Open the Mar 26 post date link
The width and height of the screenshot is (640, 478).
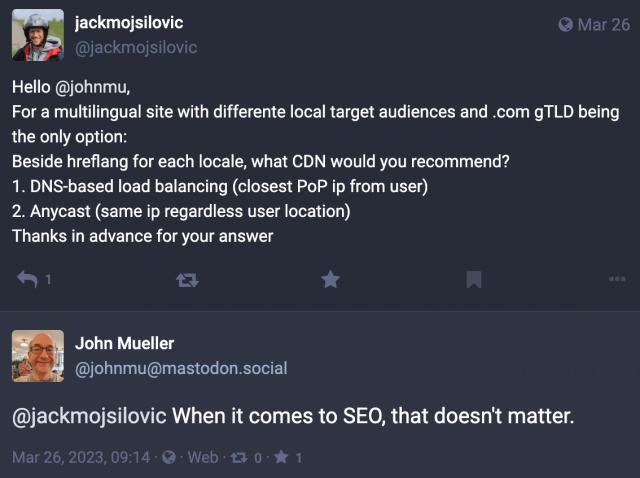coord(604,25)
